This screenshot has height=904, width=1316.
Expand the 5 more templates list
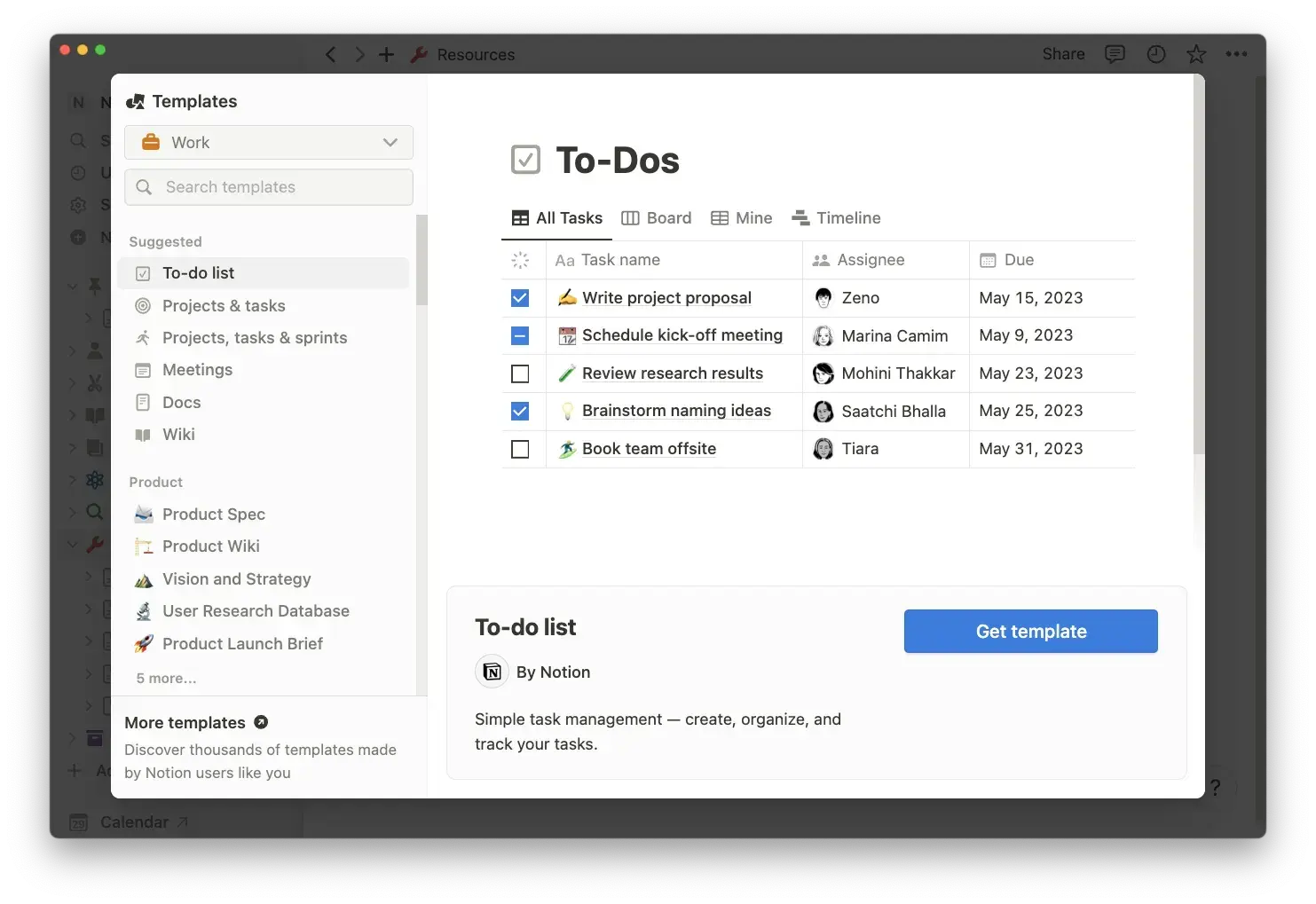click(166, 677)
